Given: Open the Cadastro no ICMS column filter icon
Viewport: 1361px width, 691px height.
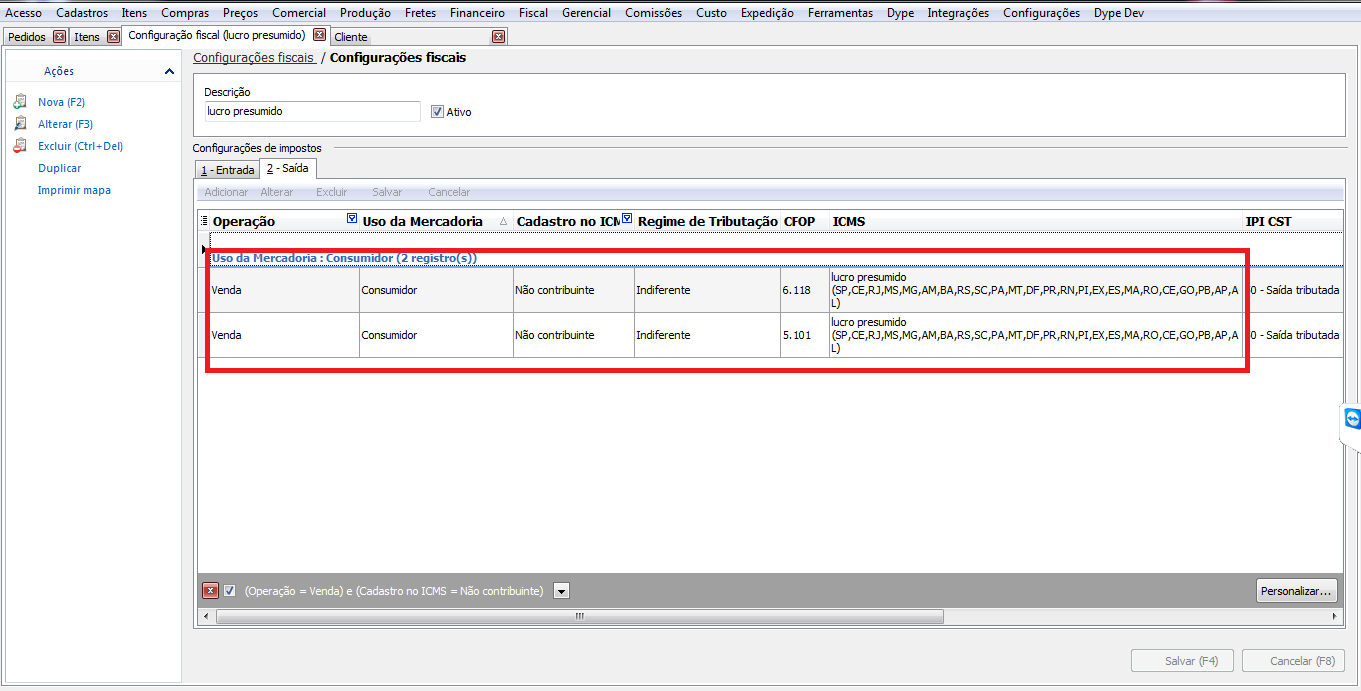Looking at the screenshot, I should click(x=627, y=219).
